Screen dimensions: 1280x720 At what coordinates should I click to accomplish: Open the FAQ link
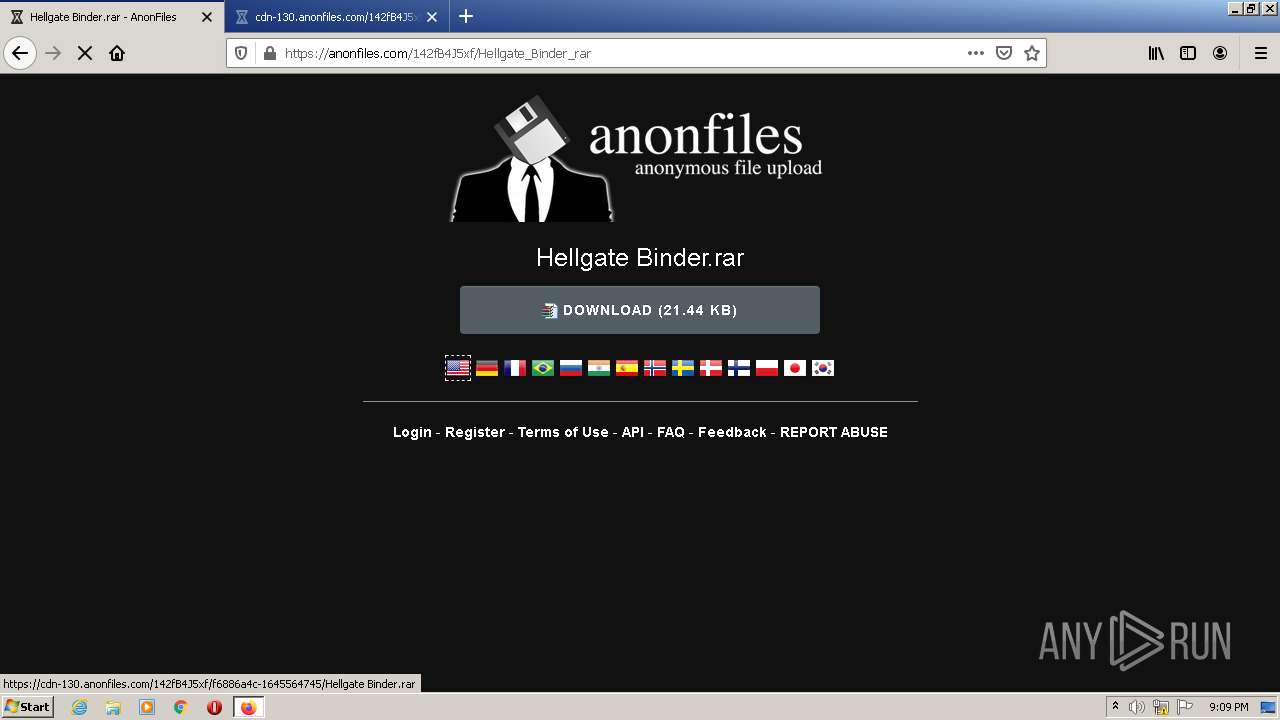point(671,432)
